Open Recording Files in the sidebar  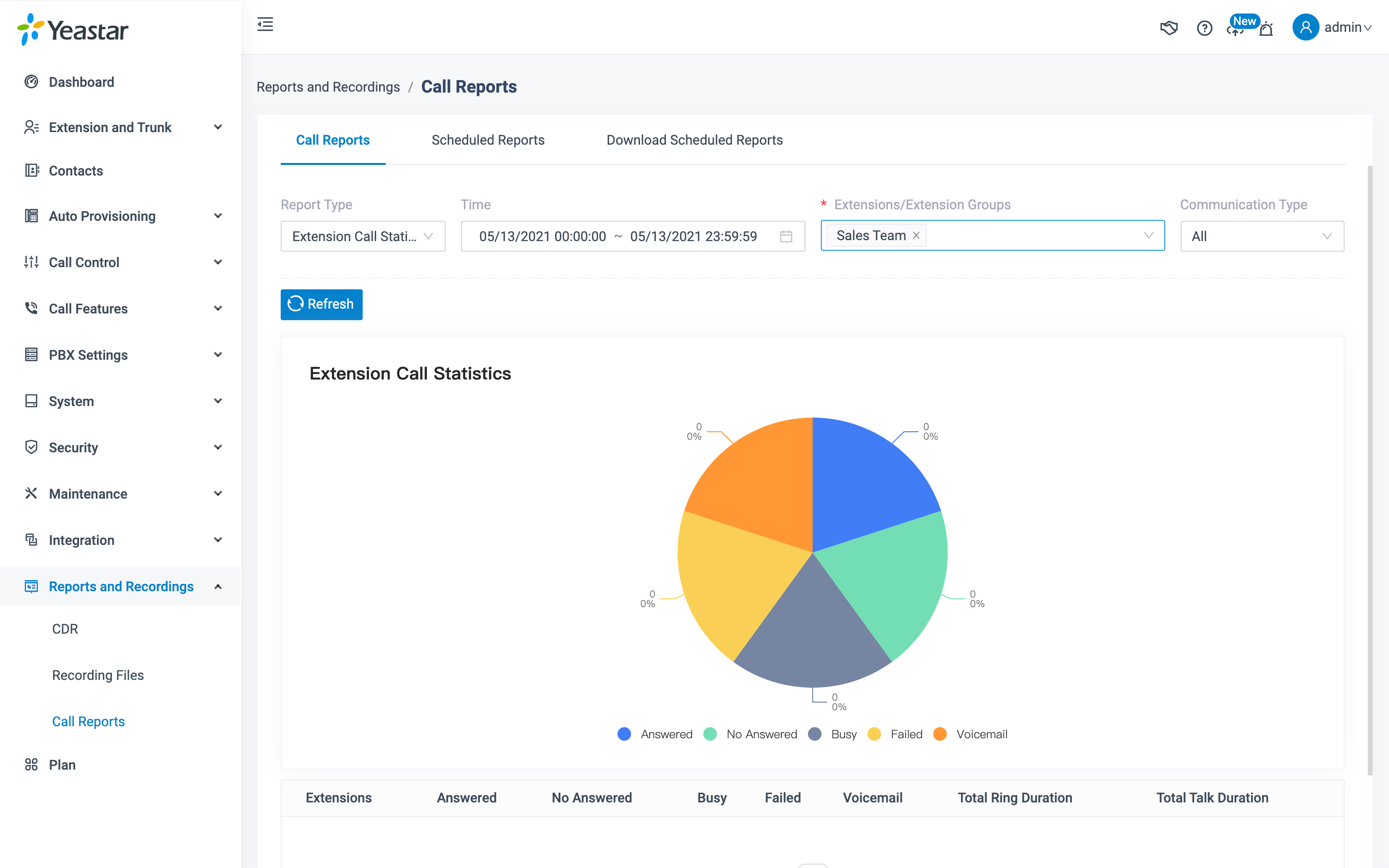97,675
